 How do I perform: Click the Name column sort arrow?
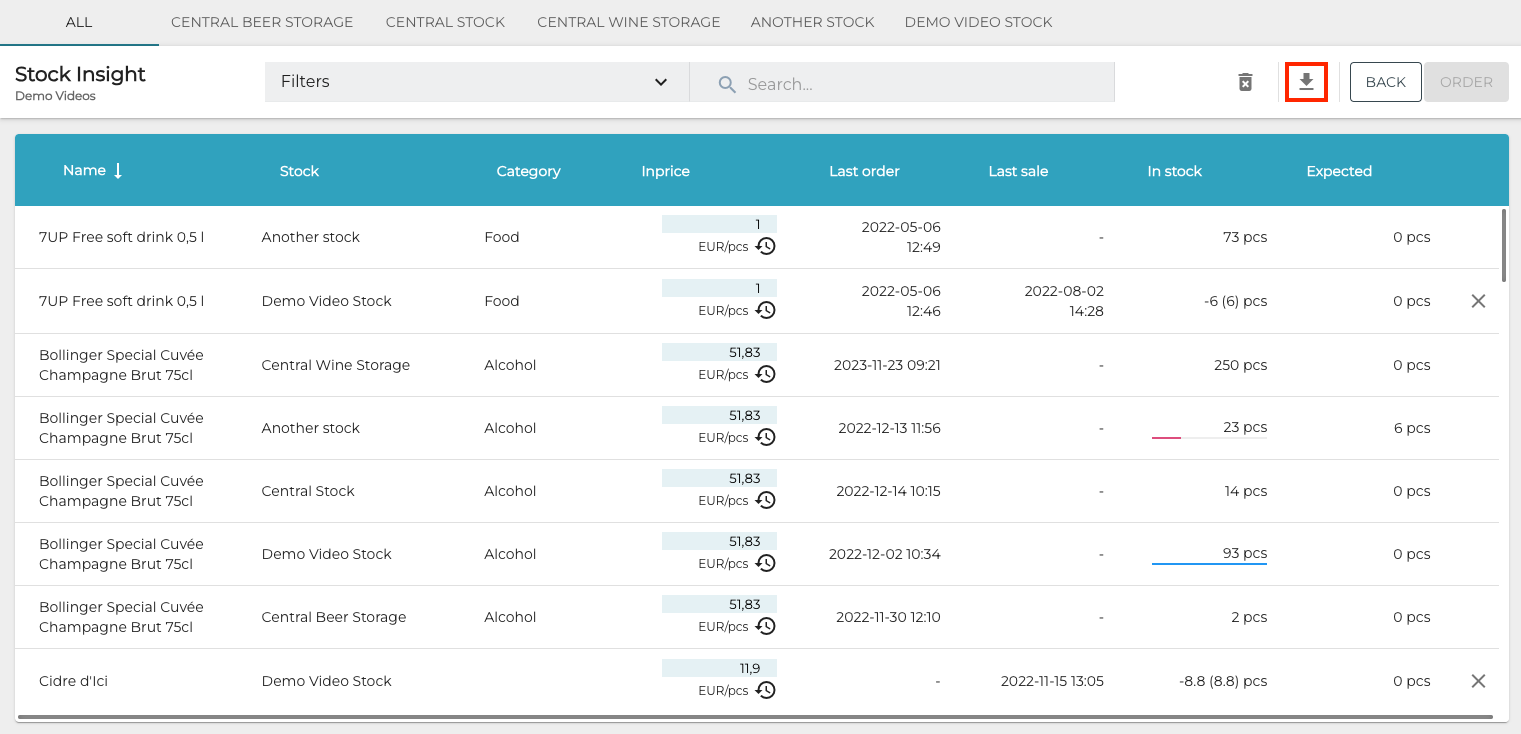tap(118, 171)
